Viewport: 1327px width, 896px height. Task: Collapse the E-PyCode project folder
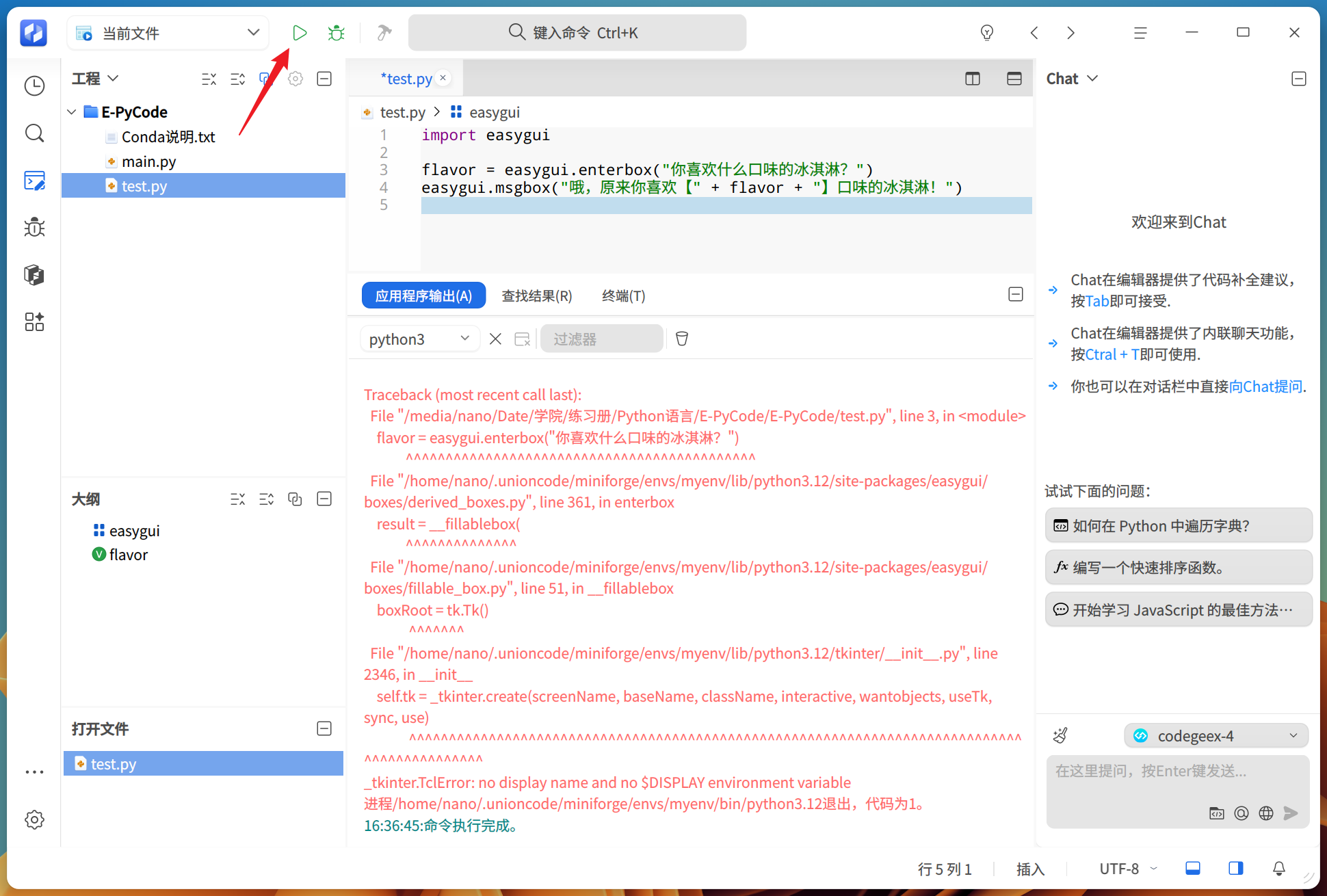(x=72, y=111)
